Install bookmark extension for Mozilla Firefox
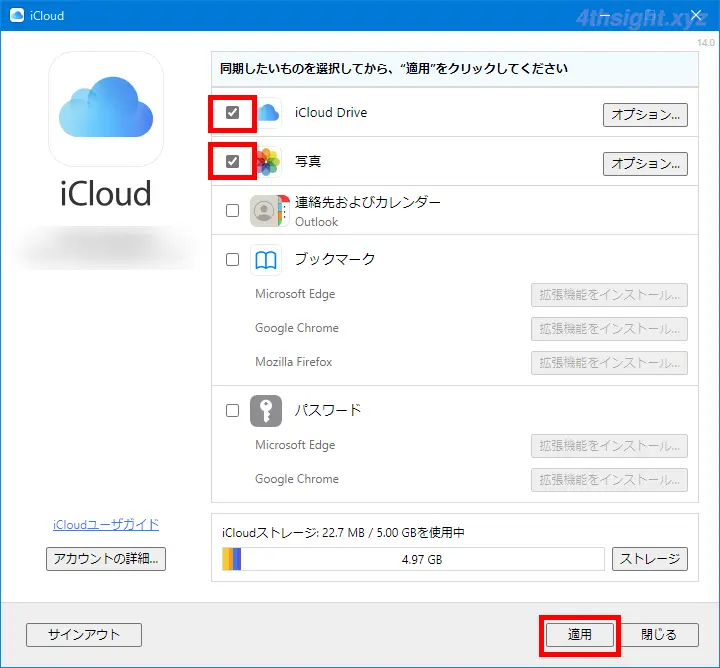The width and height of the screenshot is (720, 668). click(609, 363)
